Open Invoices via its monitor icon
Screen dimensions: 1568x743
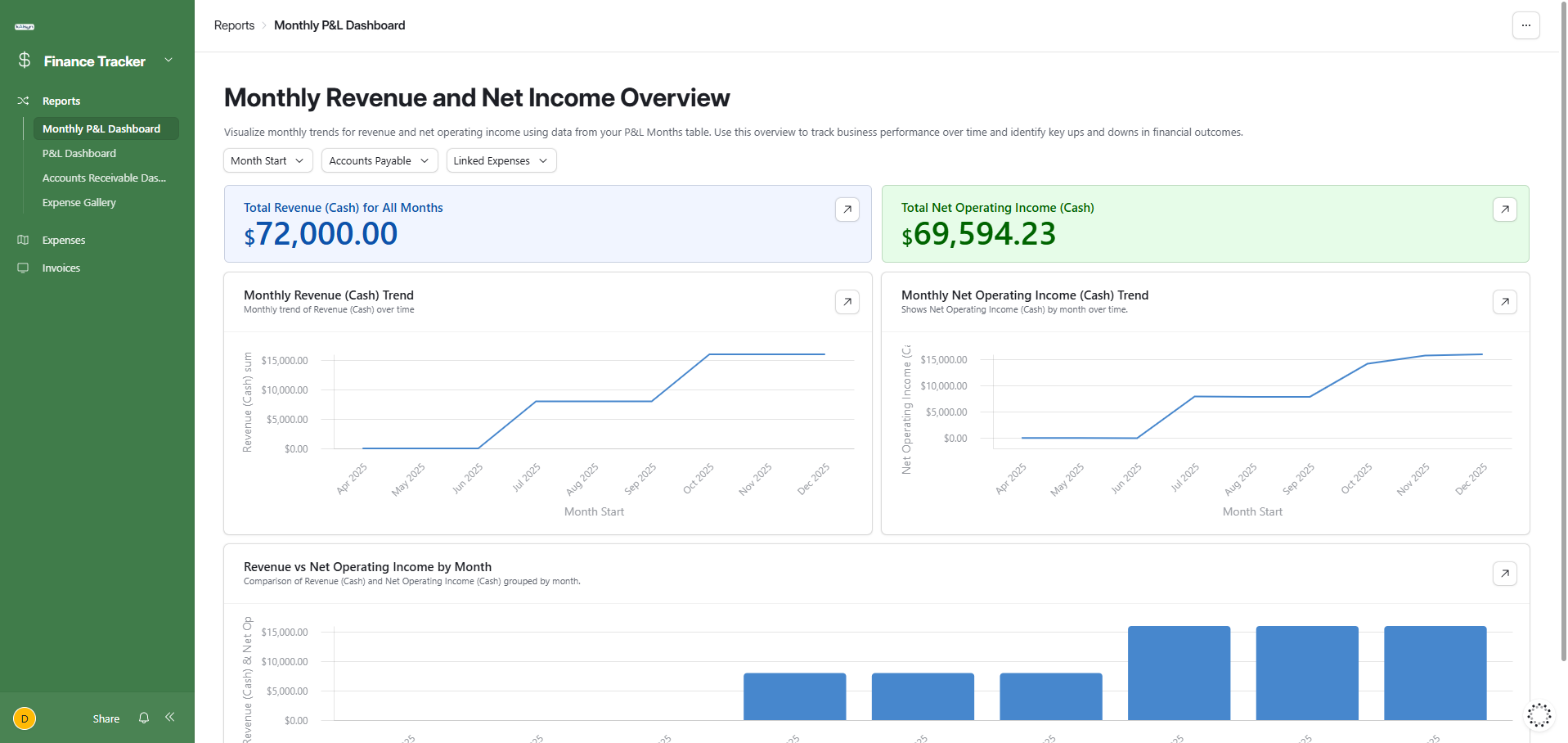pyautogui.click(x=24, y=268)
